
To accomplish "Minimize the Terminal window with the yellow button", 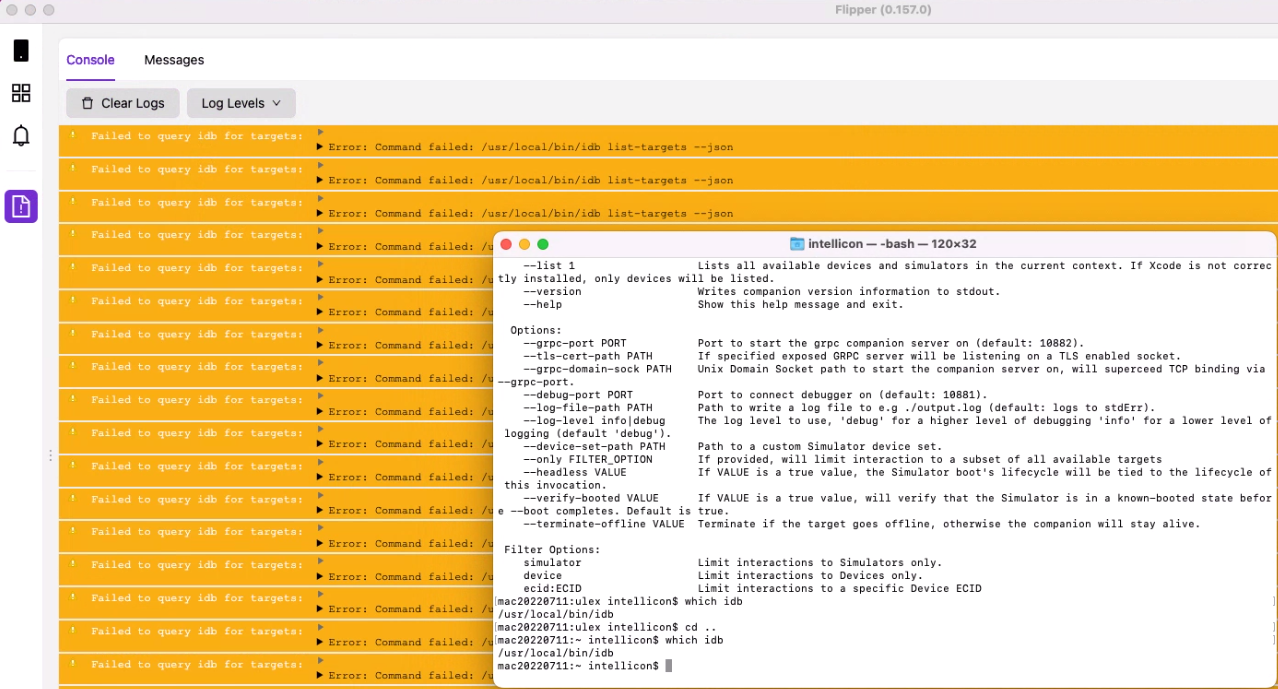I will [x=525, y=244].
